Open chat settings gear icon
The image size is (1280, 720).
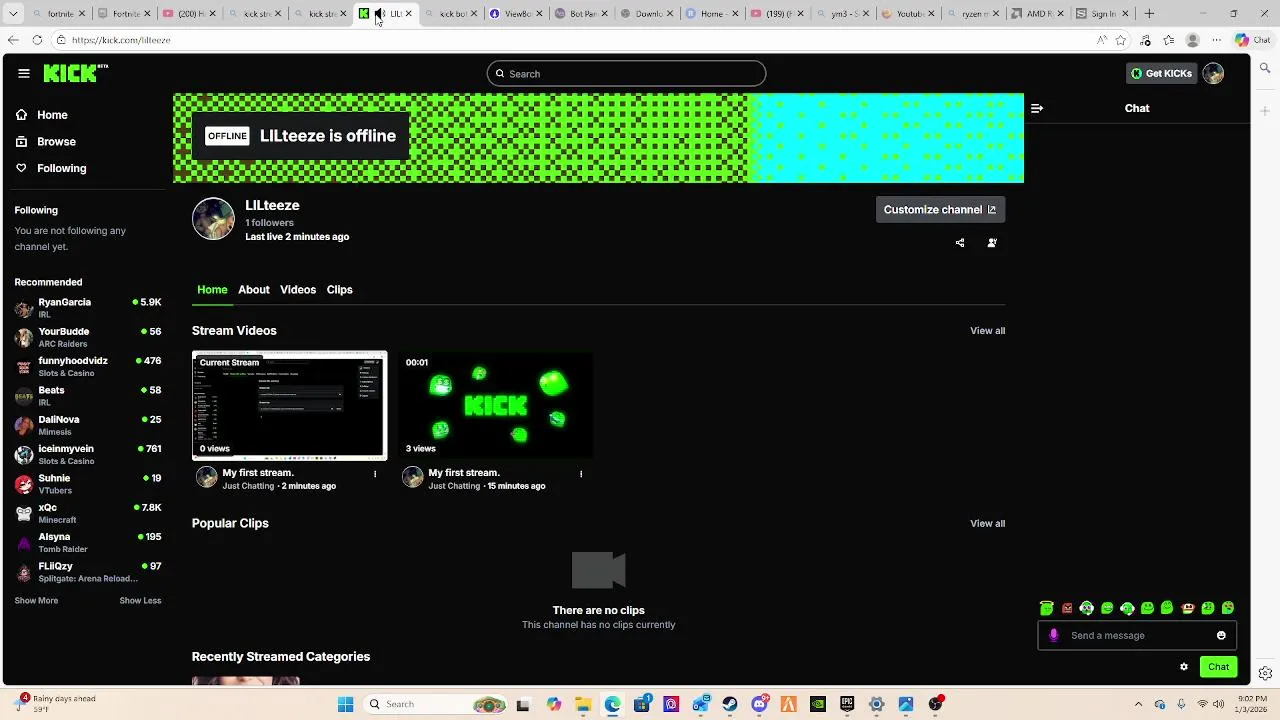pyautogui.click(x=1184, y=667)
